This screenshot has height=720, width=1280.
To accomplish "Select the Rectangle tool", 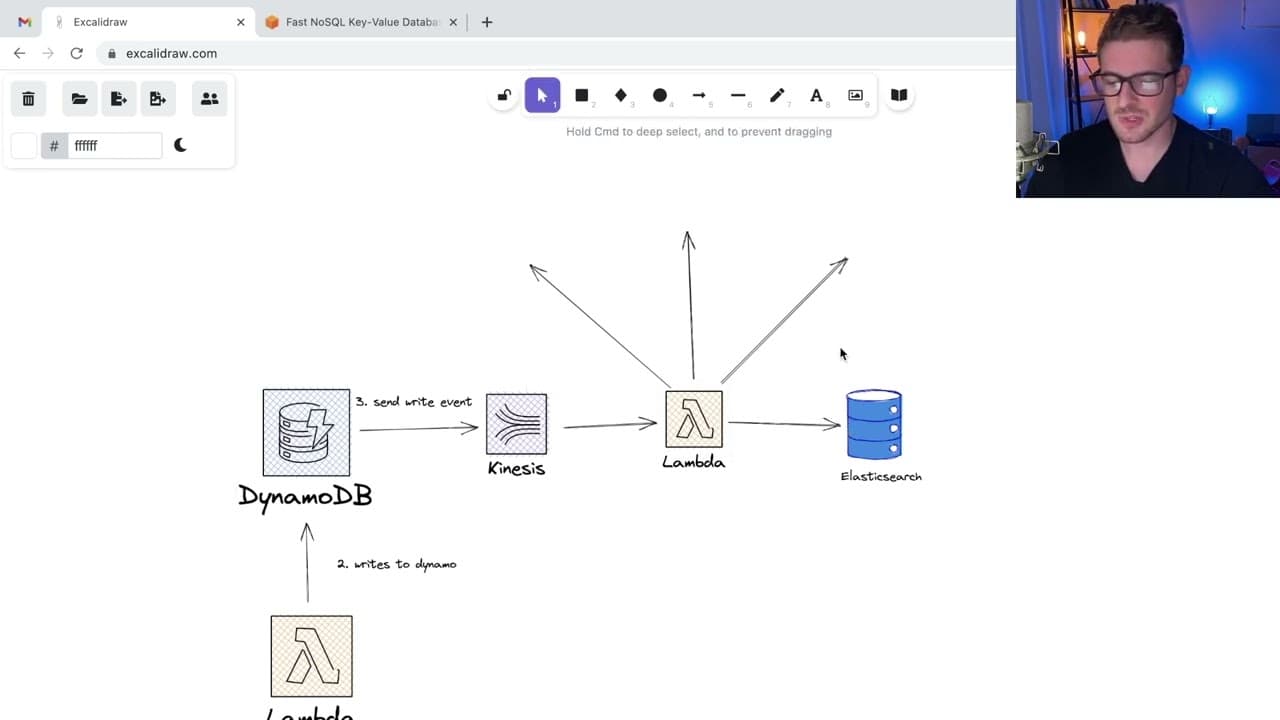I will 581,95.
